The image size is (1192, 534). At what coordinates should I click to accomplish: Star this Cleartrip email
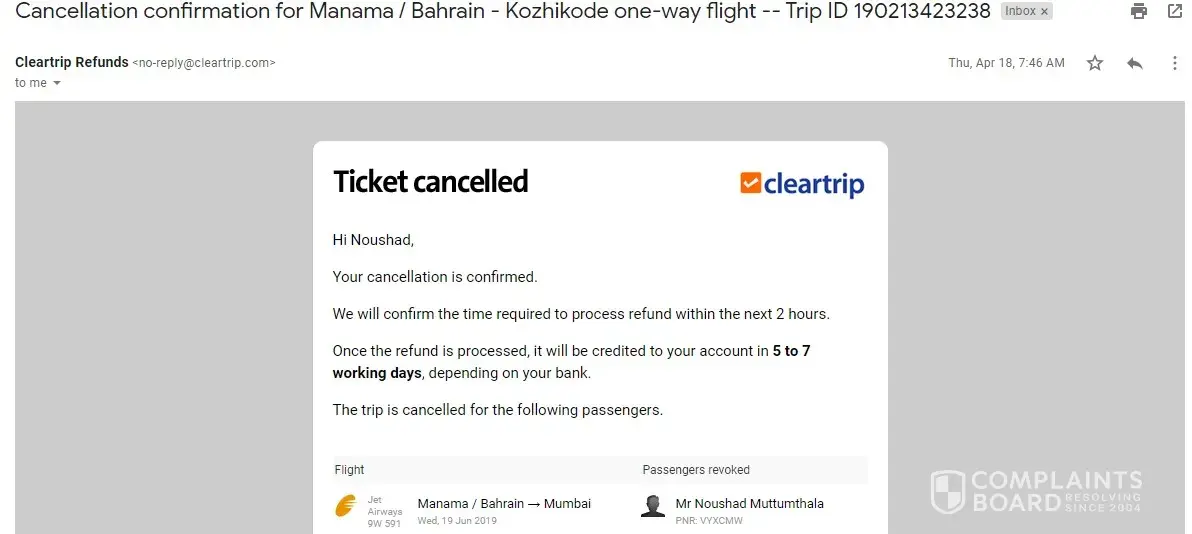pyautogui.click(x=1095, y=63)
